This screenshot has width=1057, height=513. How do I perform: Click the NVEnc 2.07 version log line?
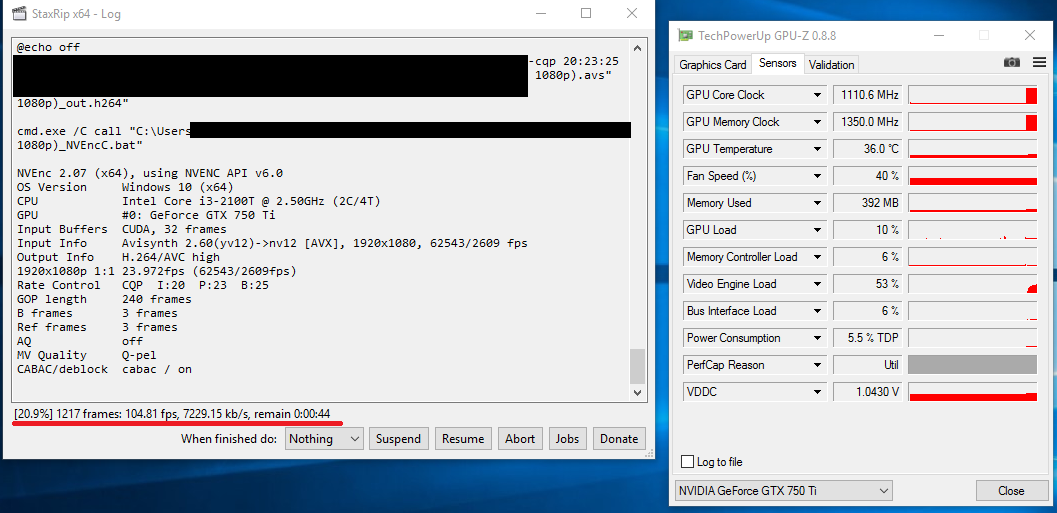pos(150,173)
